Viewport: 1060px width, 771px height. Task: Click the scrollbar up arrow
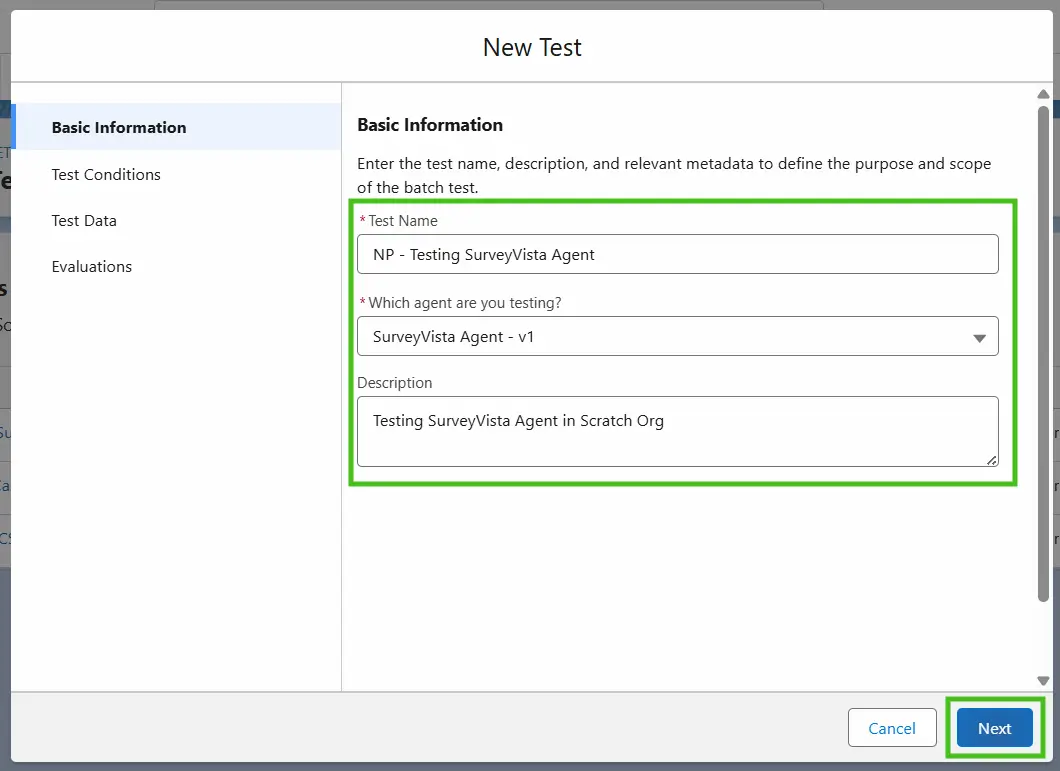1044,94
